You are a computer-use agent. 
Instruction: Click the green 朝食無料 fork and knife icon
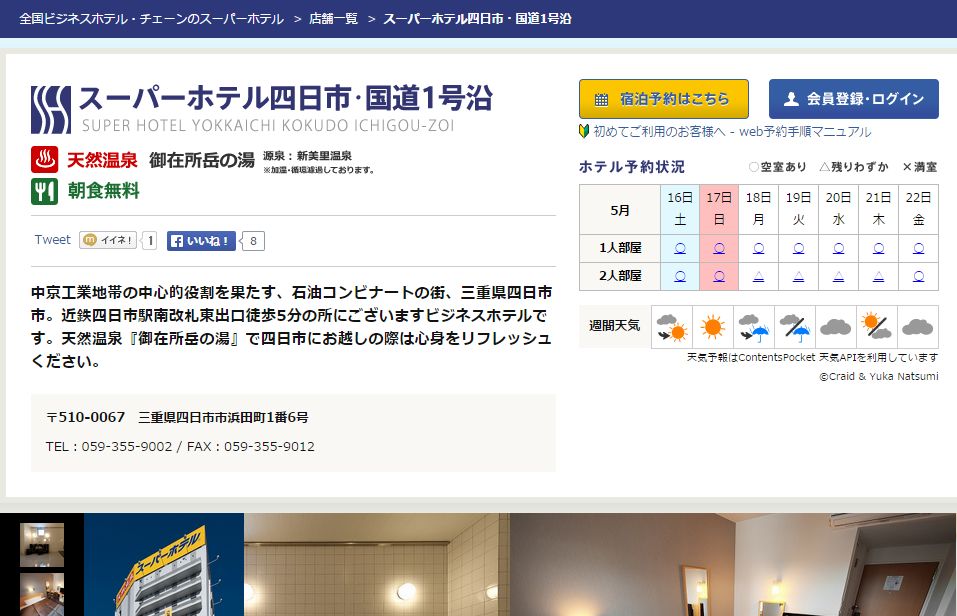point(45,191)
